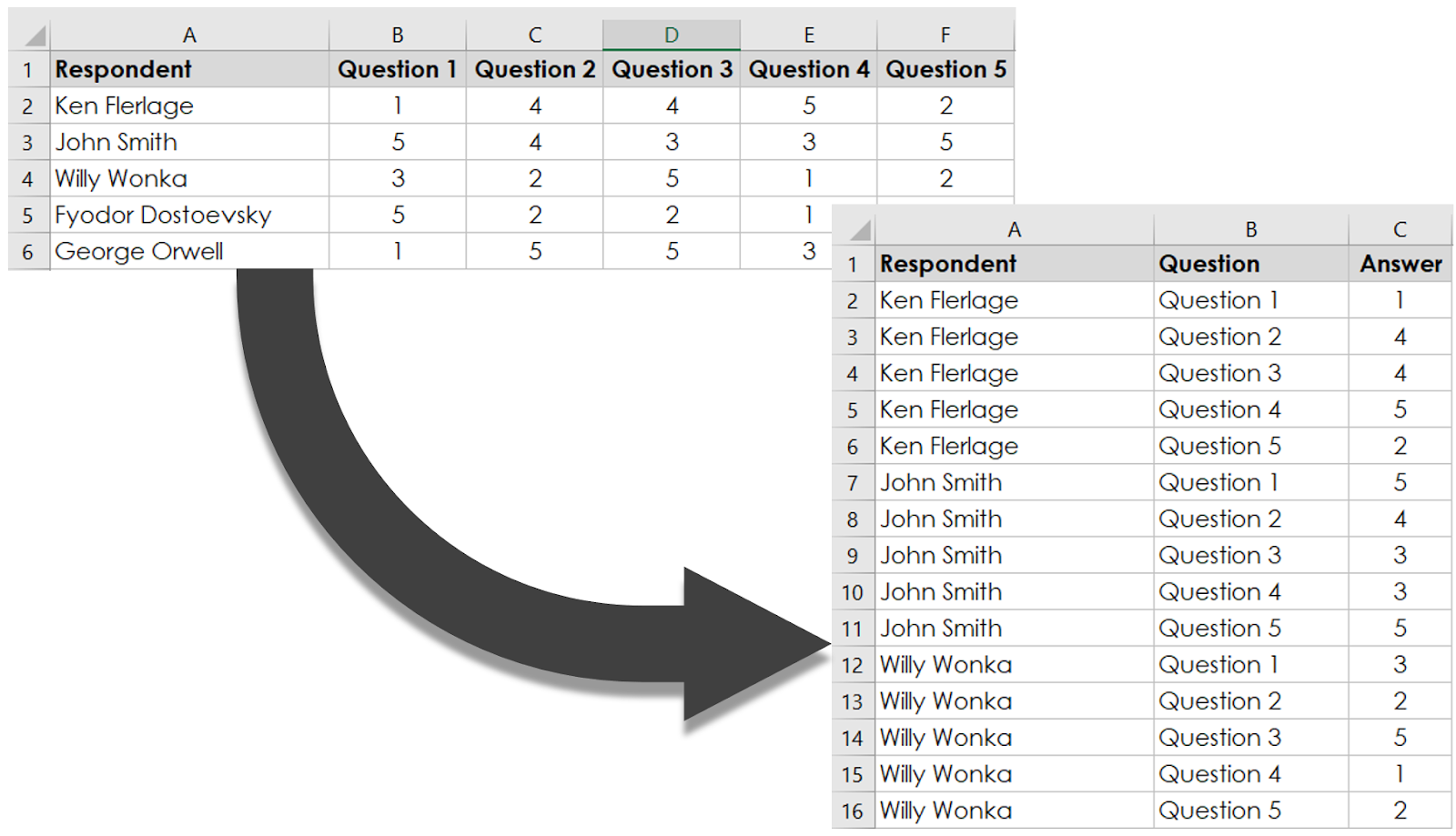Click select-all corner in wide table
Image resolution: width=1456 pixels, height=836 pixels.
pos(29,35)
